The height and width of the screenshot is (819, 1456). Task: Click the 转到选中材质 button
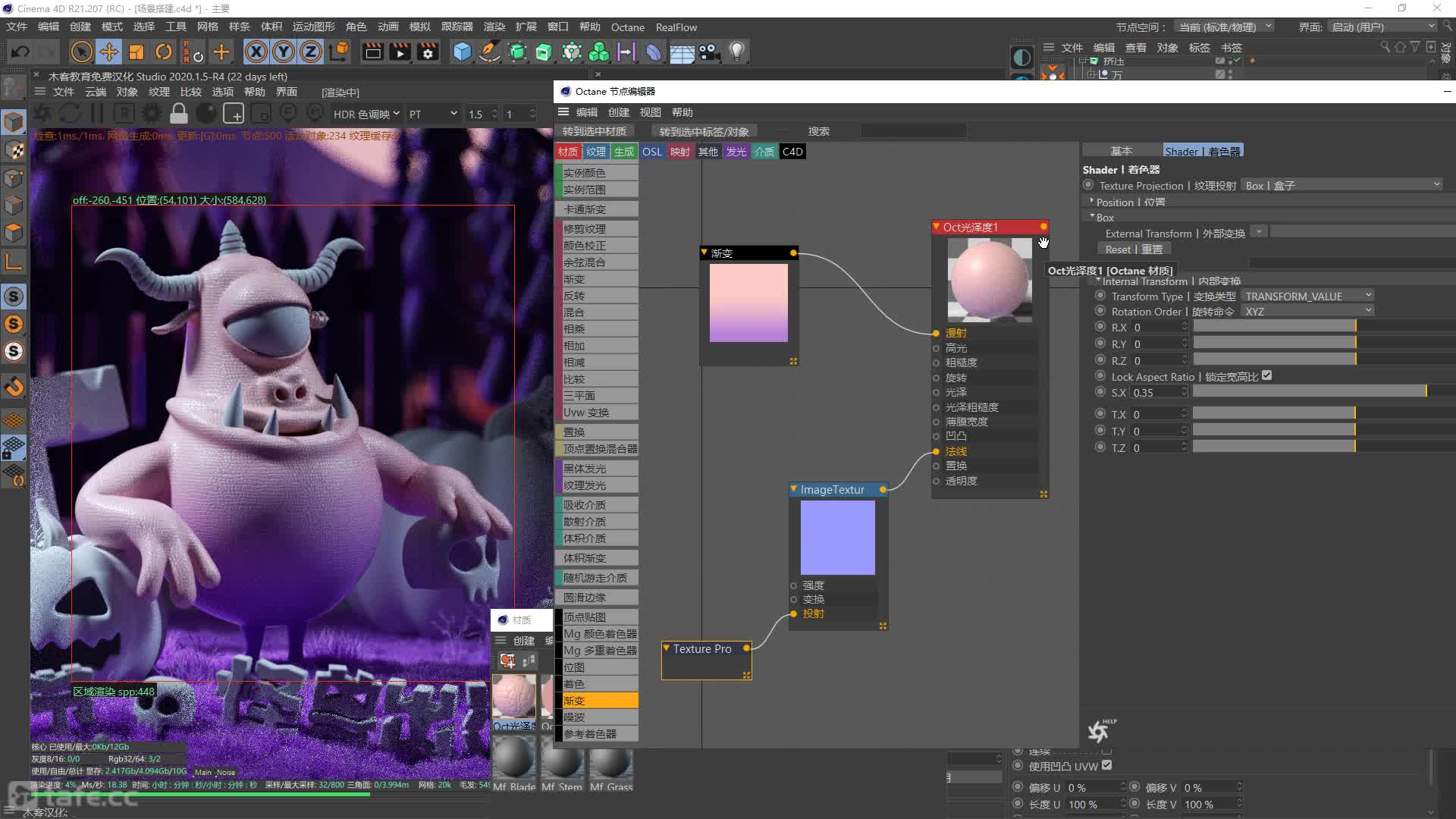594,131
